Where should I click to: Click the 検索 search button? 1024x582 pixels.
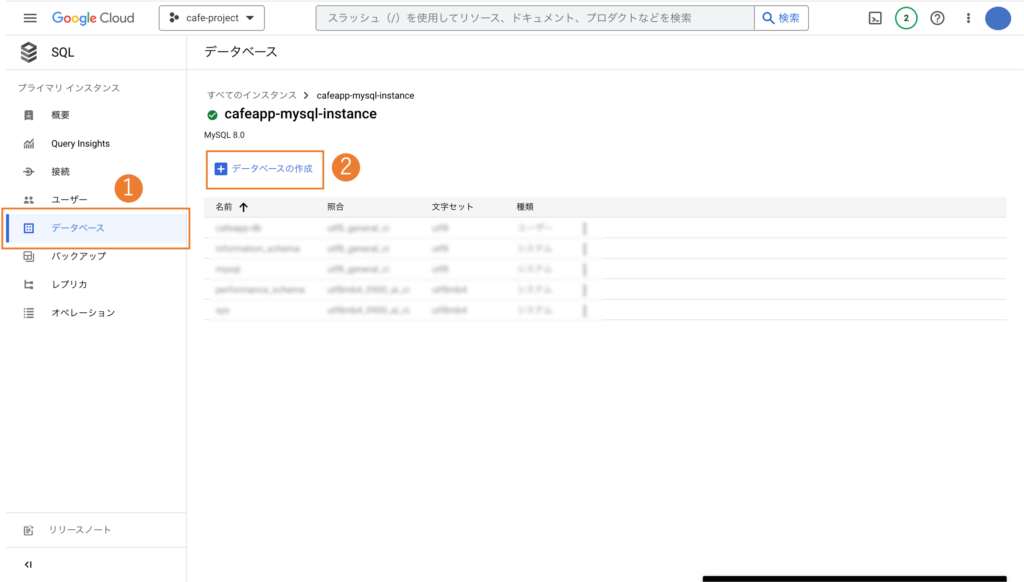[781, 18]
